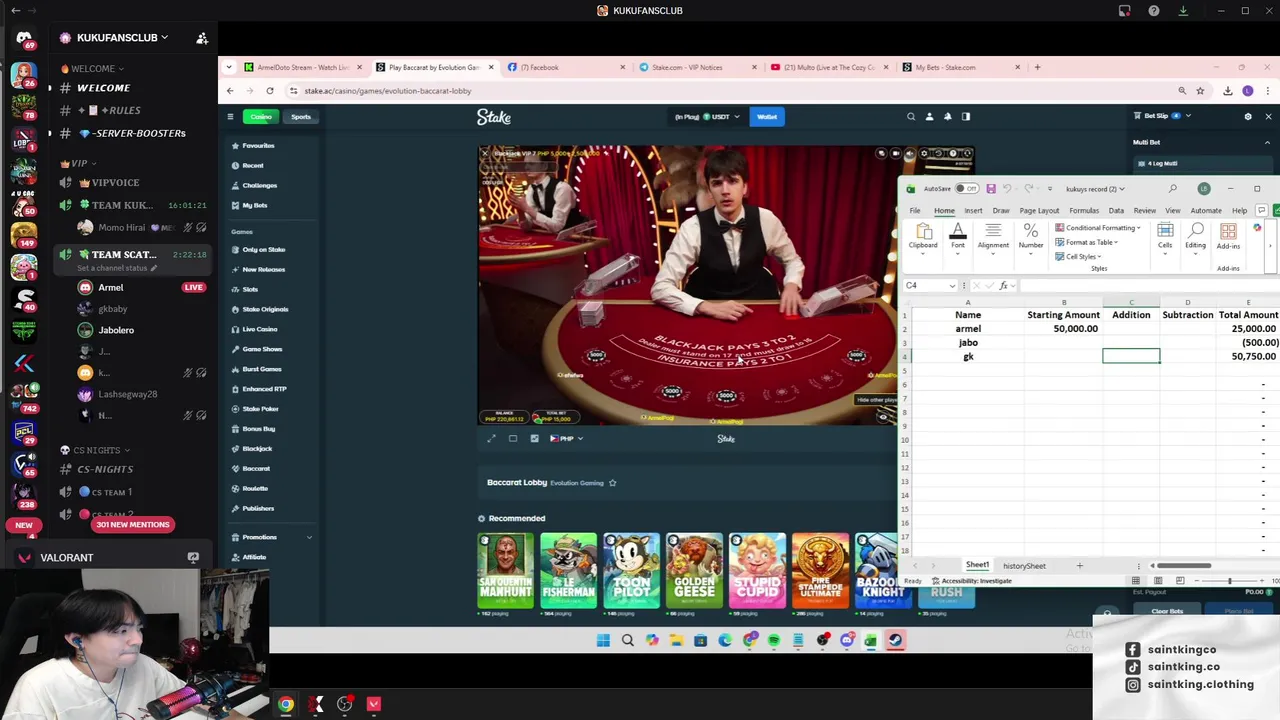The height and width of the screenshot is (720, 1280).
Task: Open the Font group dropdown
Action: (958, 237)
